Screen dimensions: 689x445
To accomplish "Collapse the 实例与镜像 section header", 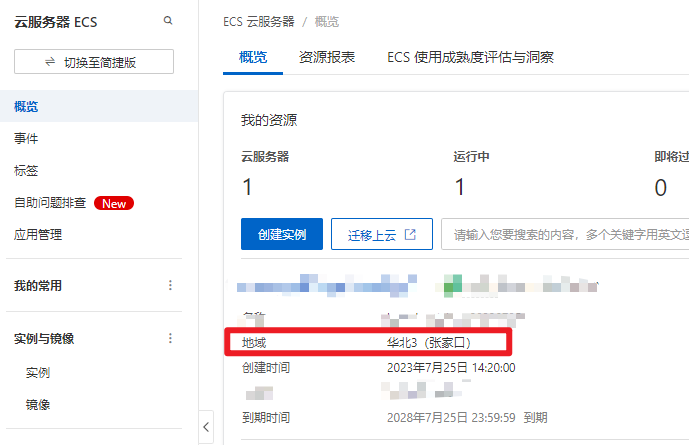I will tap(44, 338).
